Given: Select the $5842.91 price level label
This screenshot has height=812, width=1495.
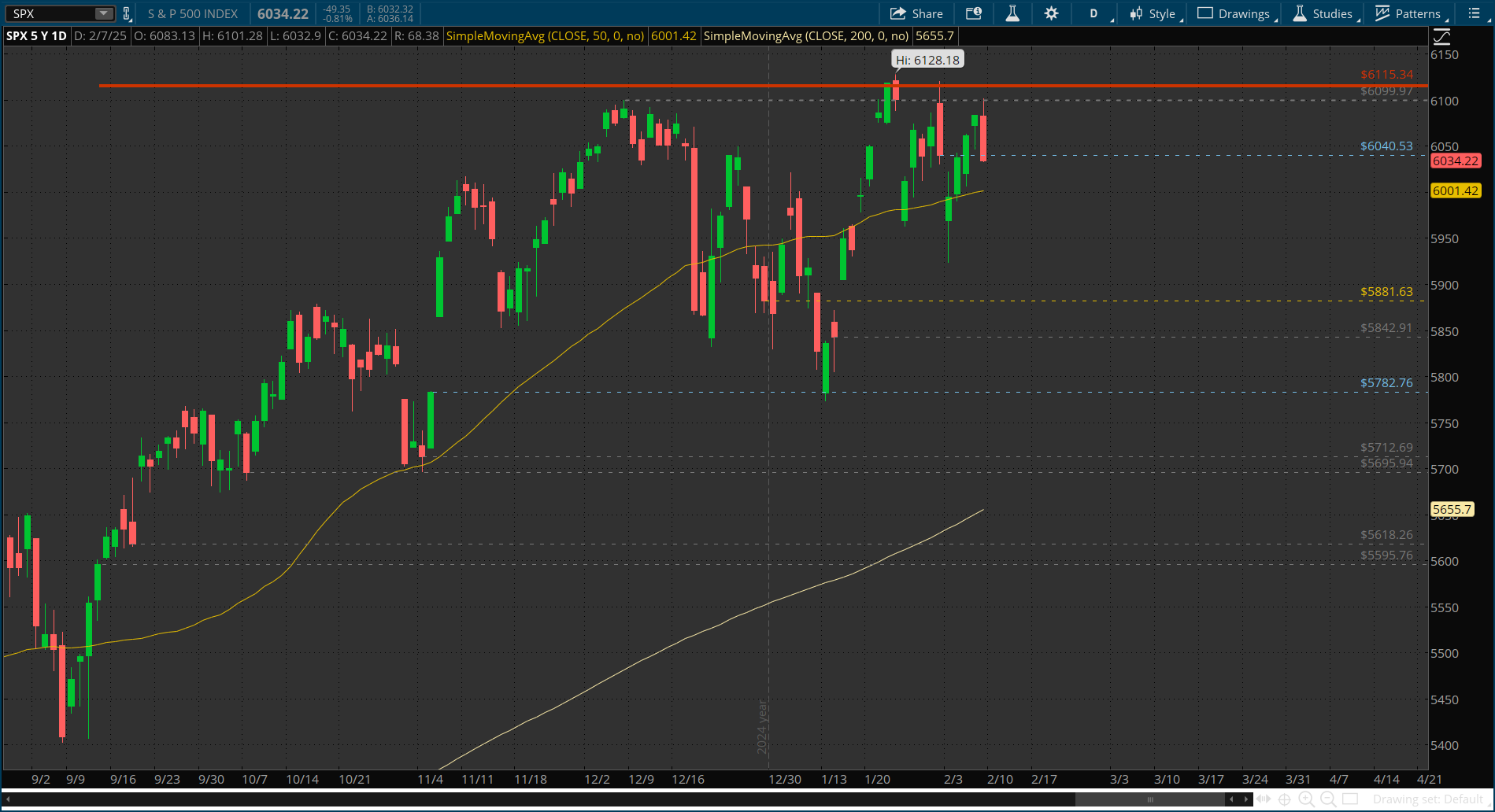Looking at the screenshot, I should (1386, 328).
